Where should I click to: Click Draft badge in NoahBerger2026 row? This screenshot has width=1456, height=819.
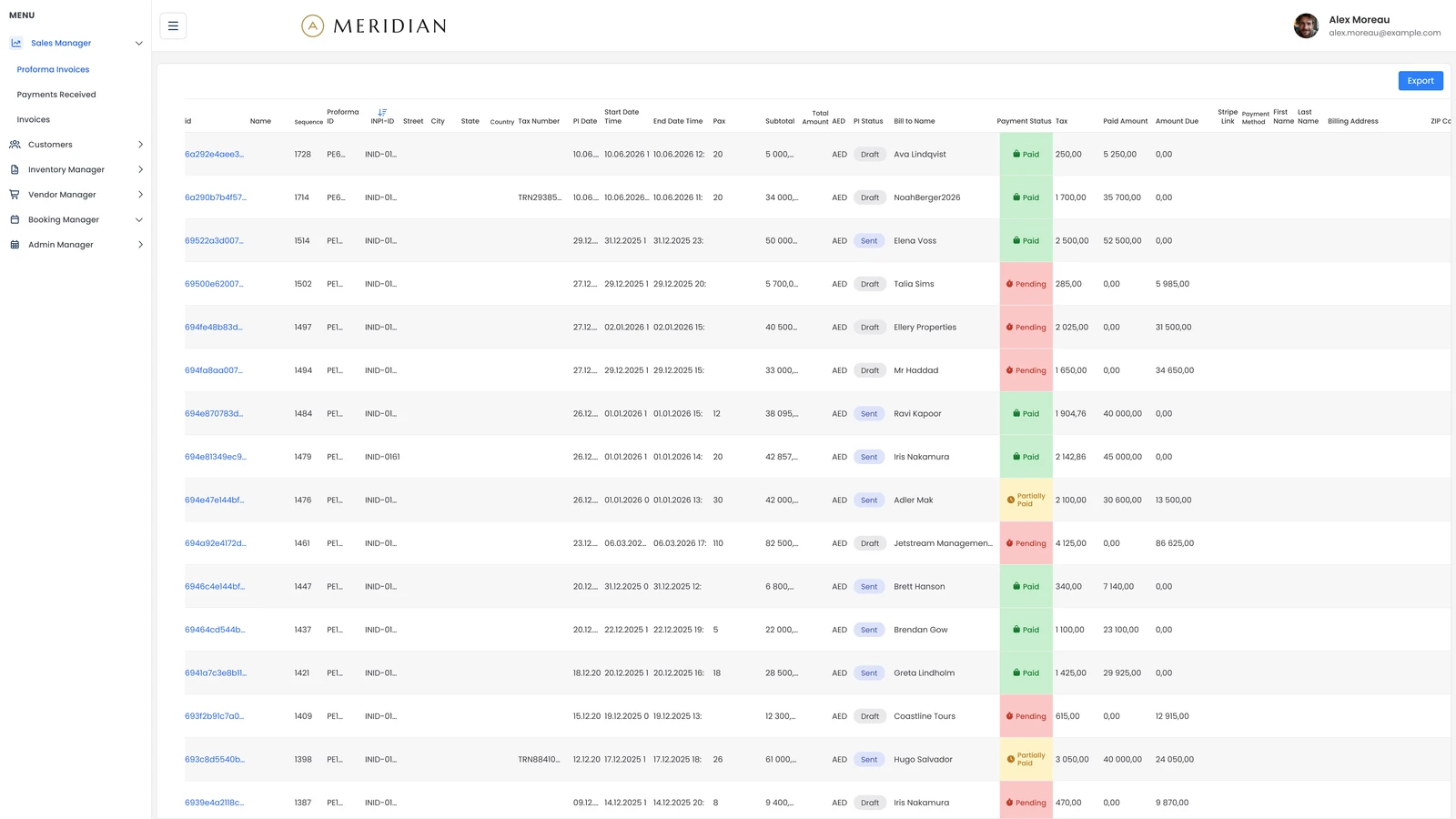870,197
